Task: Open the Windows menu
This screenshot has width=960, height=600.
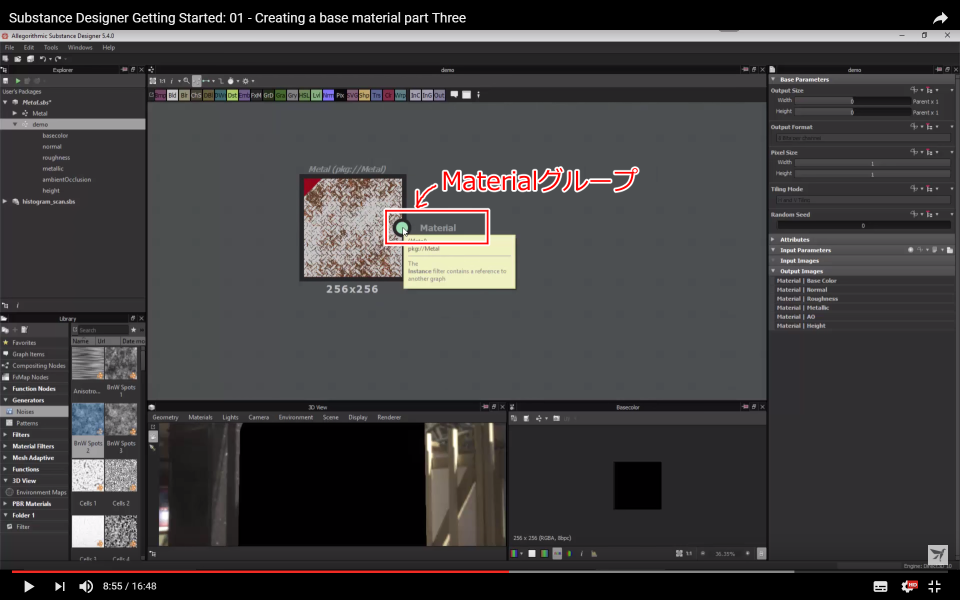Action: tap(80, 47)
